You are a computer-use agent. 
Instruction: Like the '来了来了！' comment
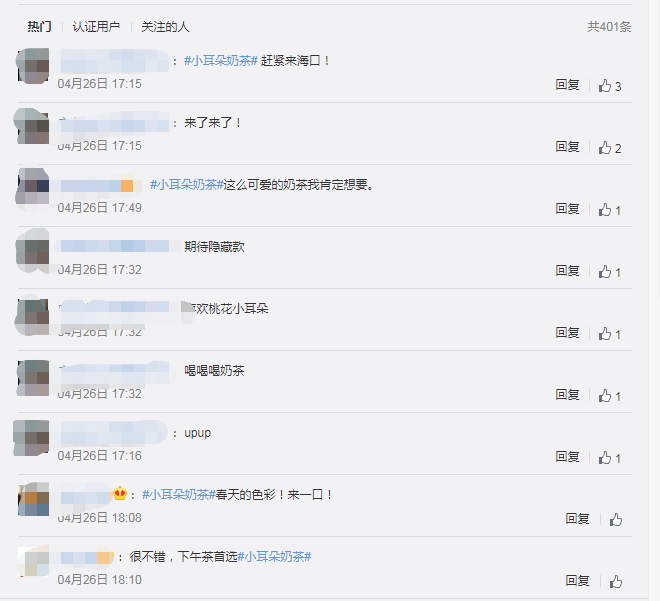point(609,148)
